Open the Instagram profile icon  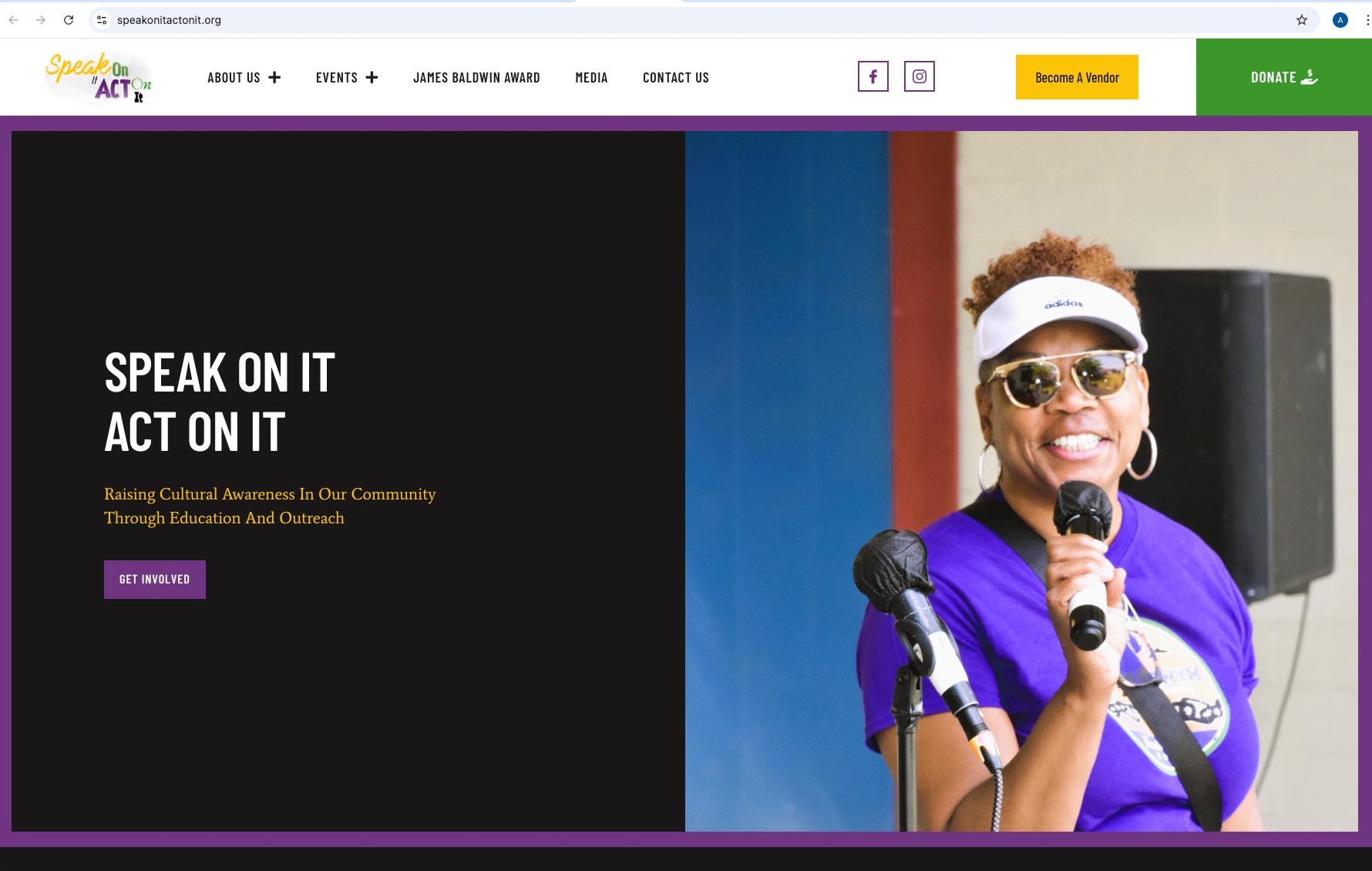(919, 76)
